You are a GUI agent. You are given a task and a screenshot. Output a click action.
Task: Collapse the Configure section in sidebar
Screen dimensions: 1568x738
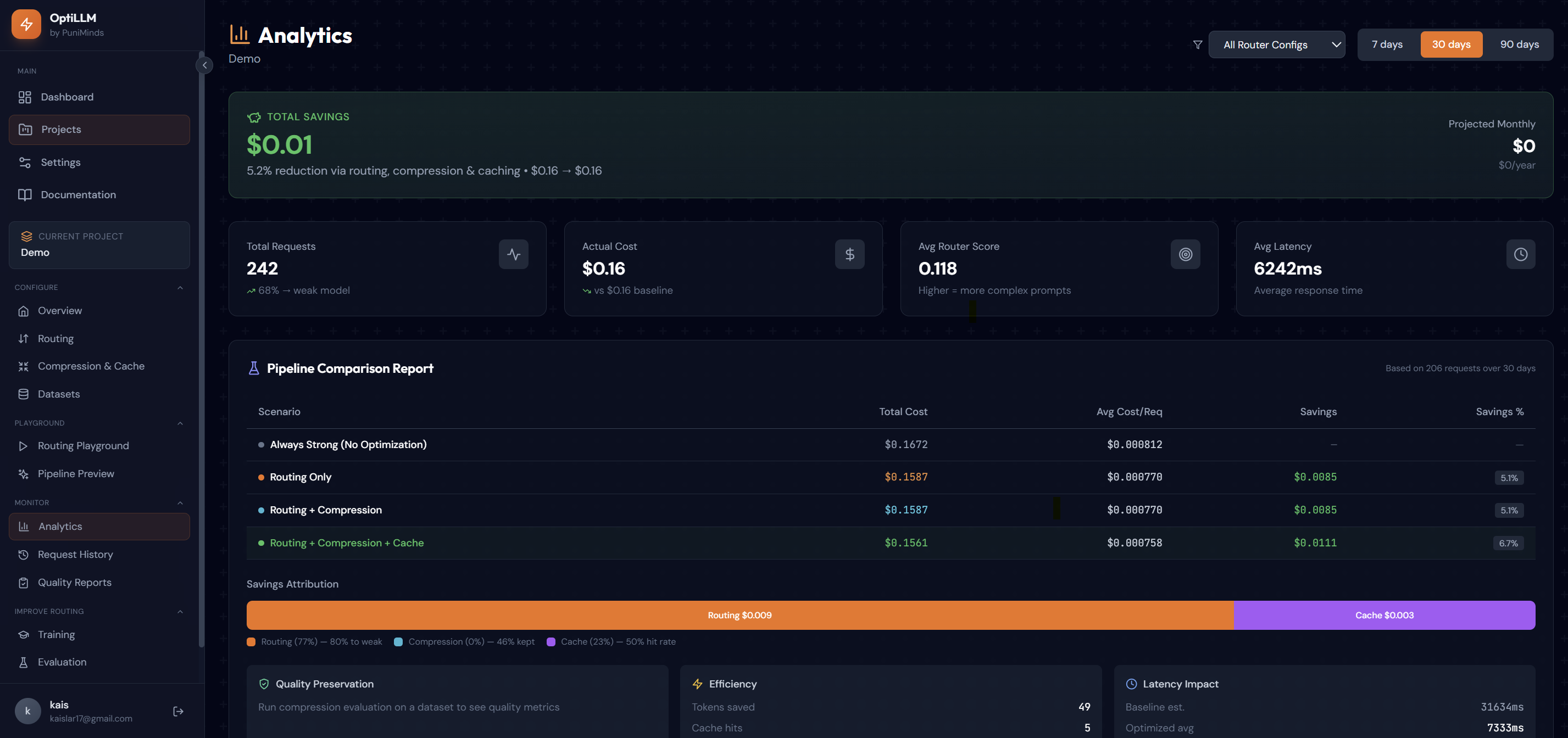[x=180, y=287]
